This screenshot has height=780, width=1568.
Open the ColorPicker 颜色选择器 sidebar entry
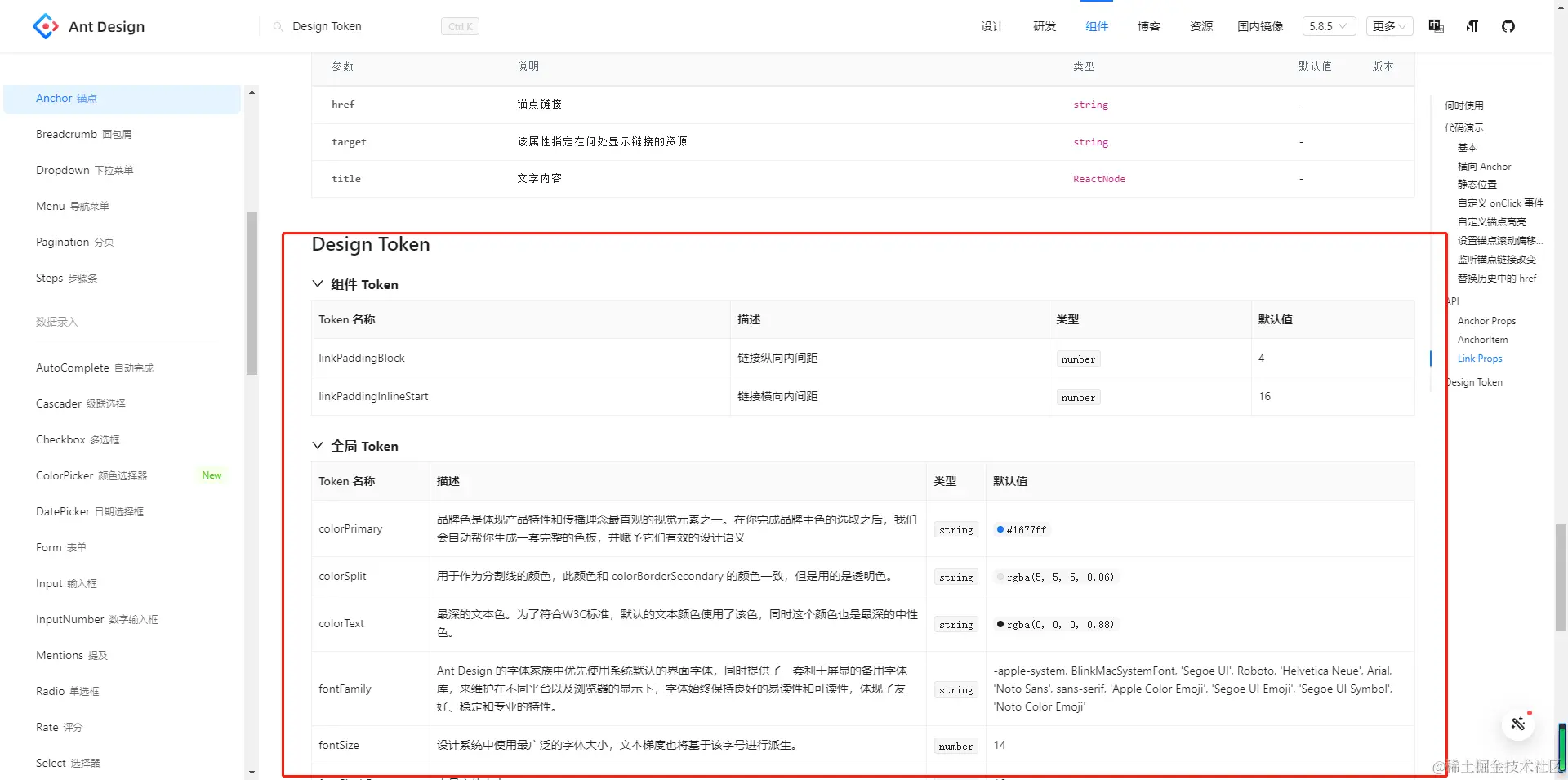click(x=91, y=475)
